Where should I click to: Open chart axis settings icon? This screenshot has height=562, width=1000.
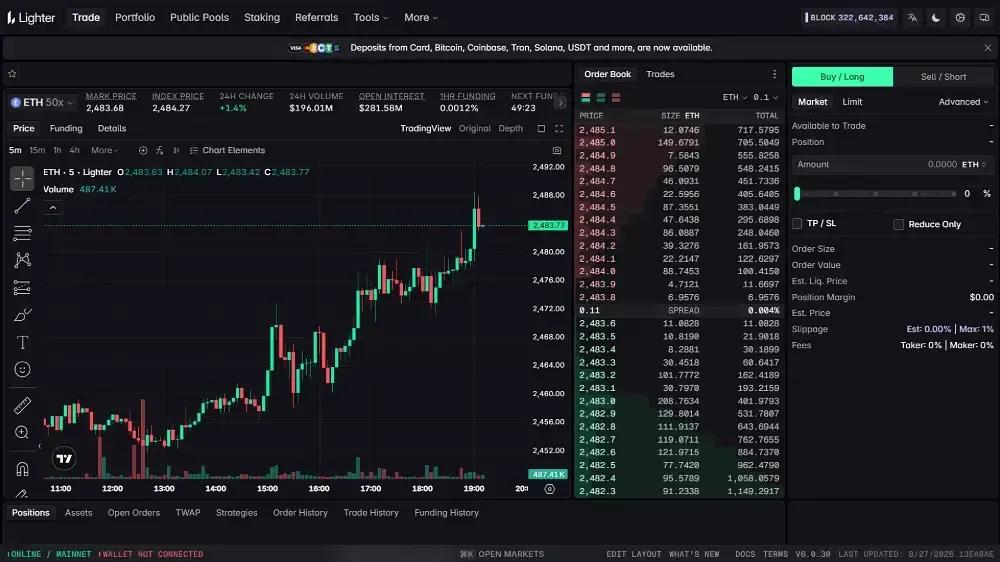tap(549, 489)
